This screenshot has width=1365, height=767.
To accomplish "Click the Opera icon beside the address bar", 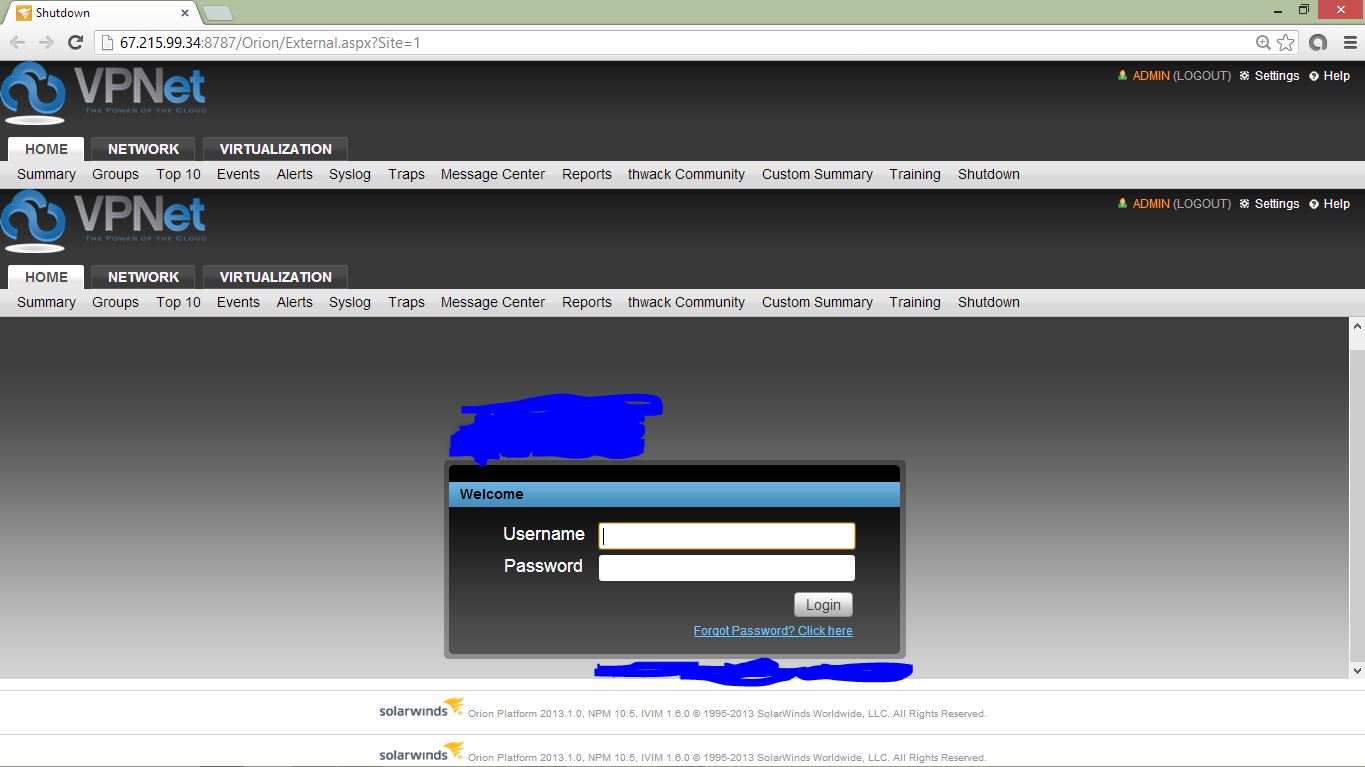I will click(1317, 43).
